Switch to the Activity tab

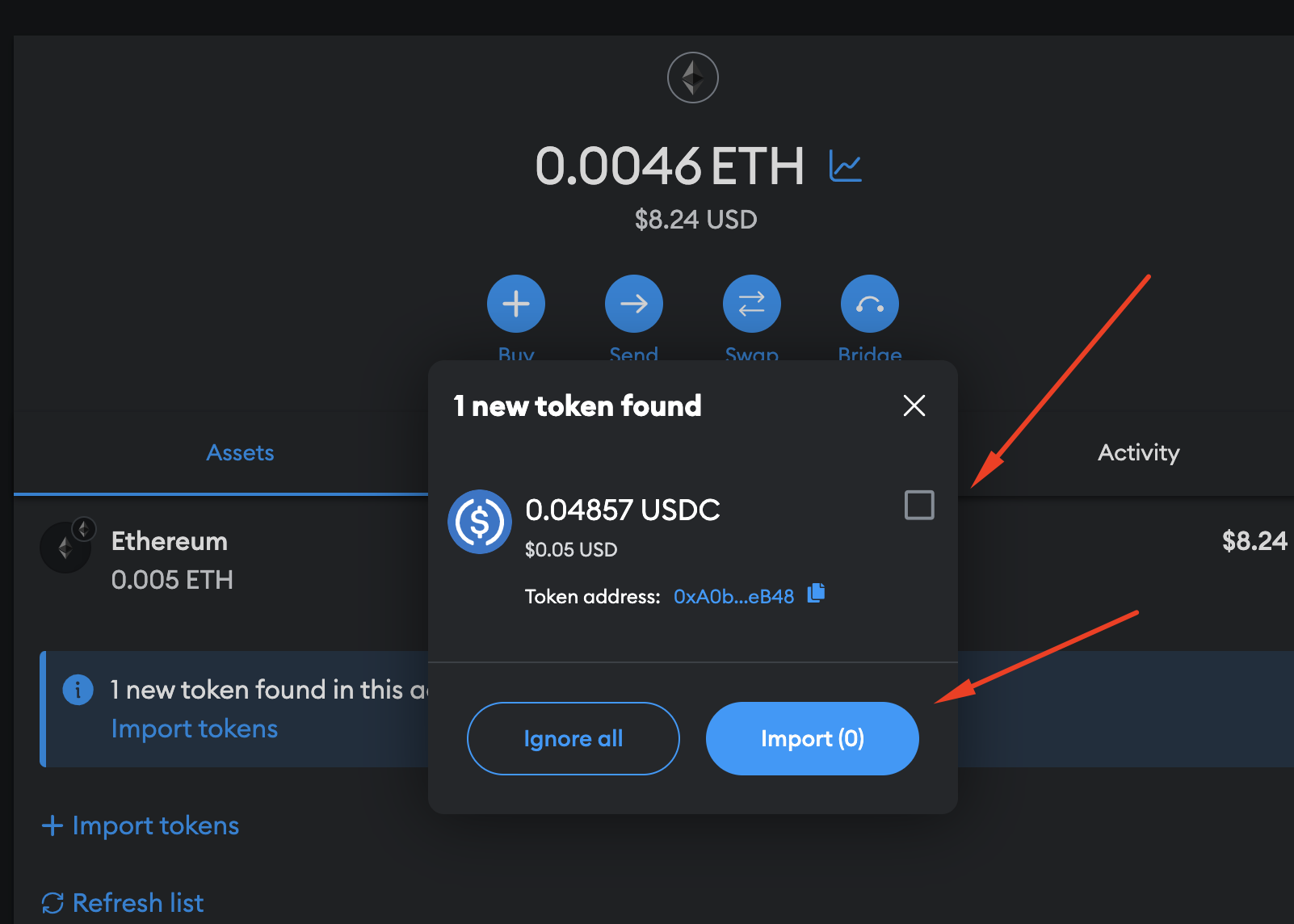[x=1138, y=452]
